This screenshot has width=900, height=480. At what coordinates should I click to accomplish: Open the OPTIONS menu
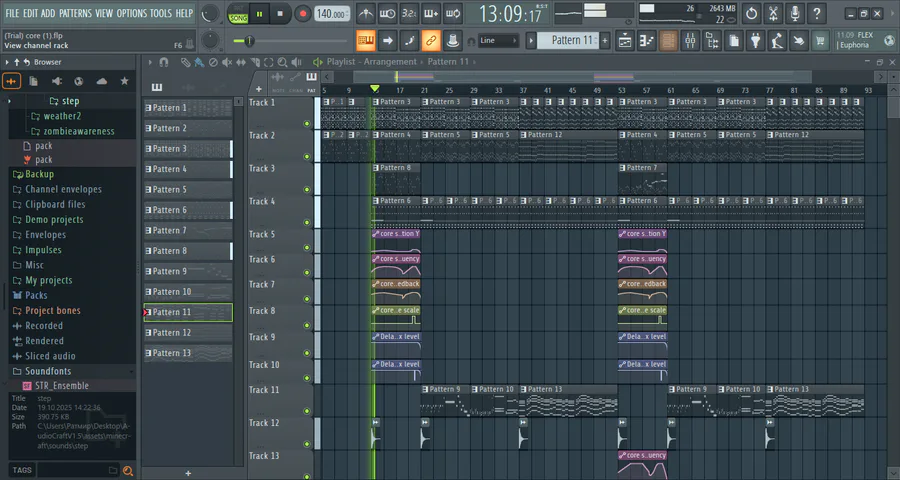132,13
